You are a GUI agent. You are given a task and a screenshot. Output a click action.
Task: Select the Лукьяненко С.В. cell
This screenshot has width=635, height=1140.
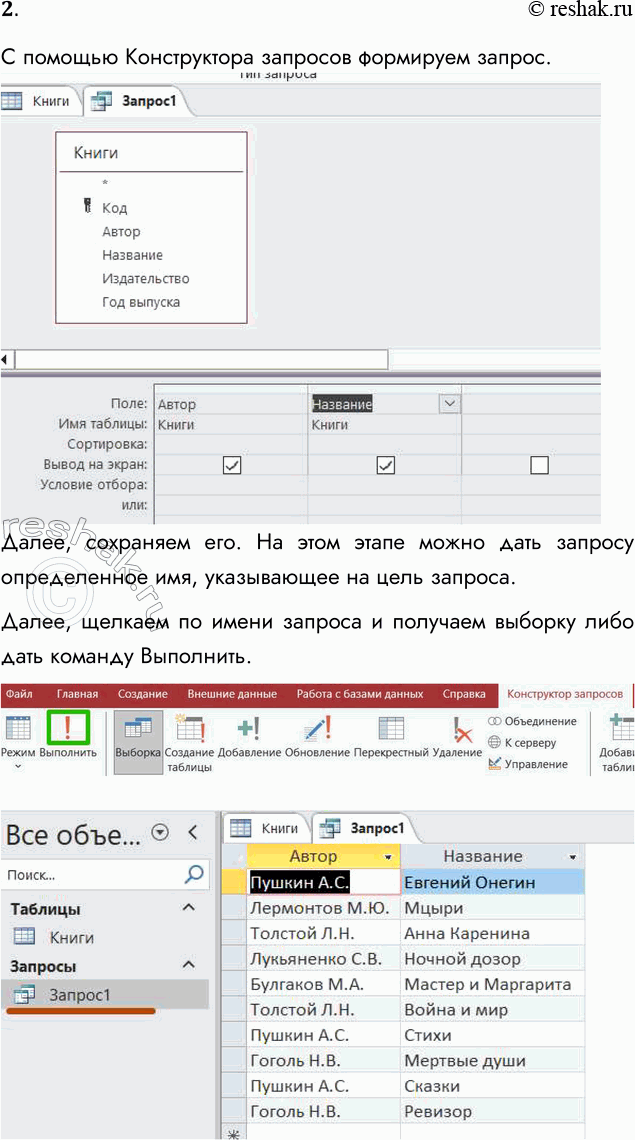point(324,959)
